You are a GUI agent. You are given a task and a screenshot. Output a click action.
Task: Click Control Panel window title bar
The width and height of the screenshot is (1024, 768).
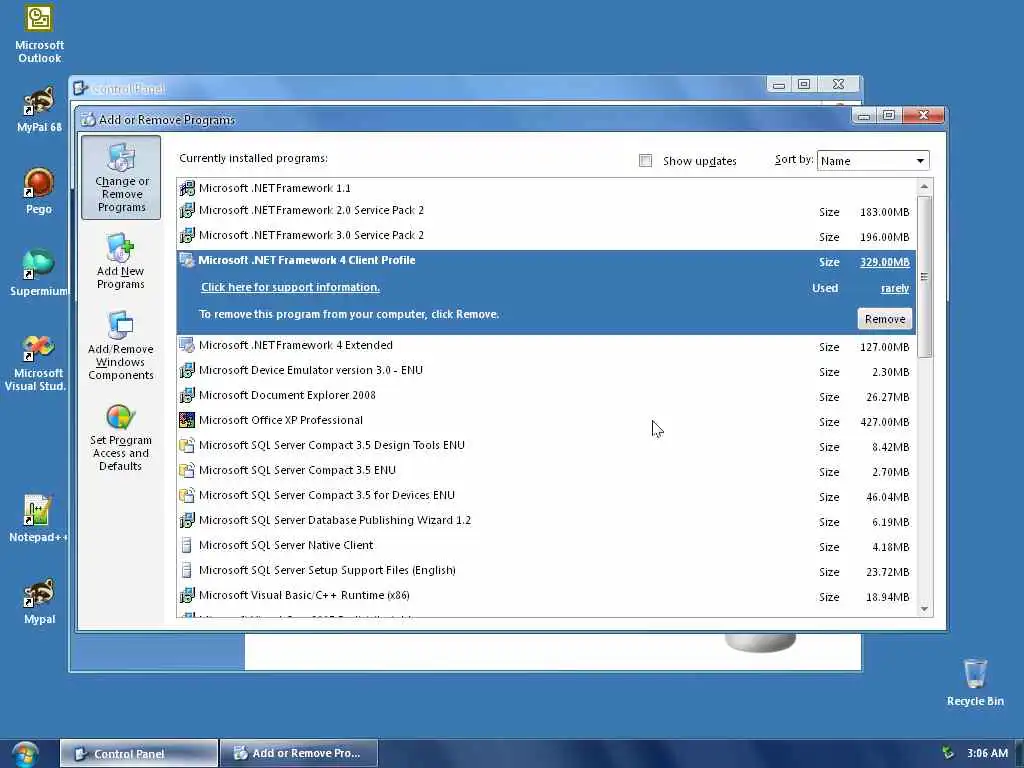pos(418,88)
